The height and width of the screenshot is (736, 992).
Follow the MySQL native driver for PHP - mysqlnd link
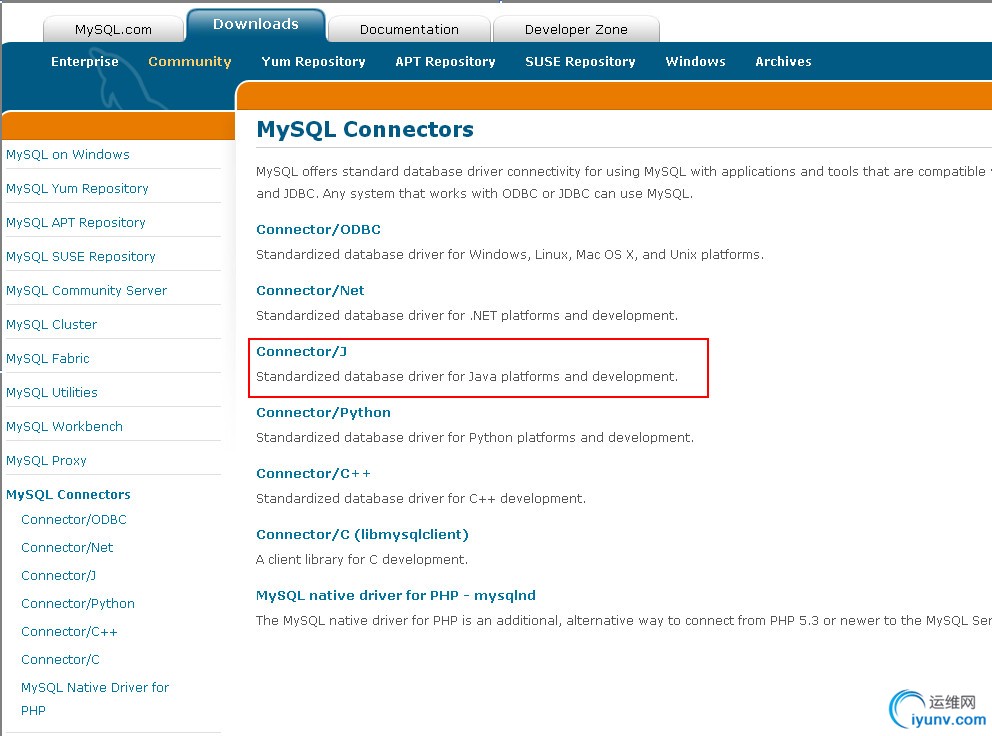pos(396,596)
